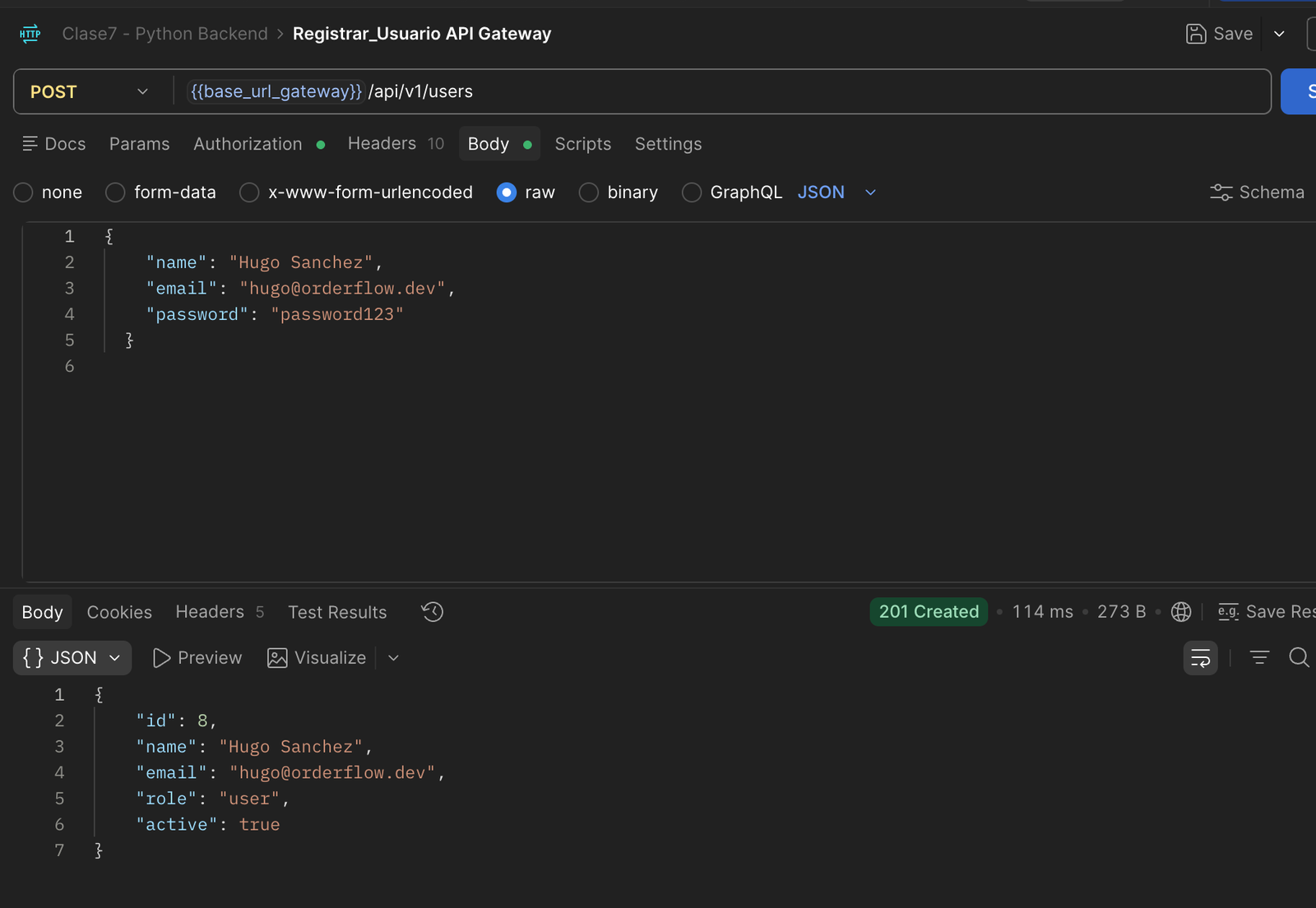Expand the Save options chevron
Screen dimensions: 1316x908
[1279, 34]
